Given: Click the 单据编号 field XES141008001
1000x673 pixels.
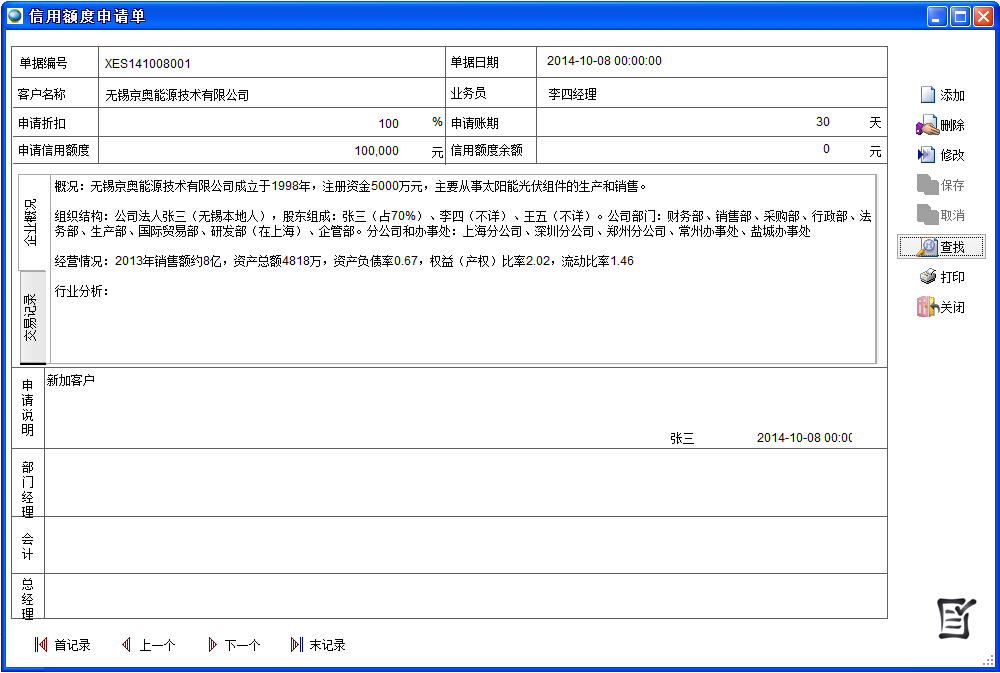Looking at the screenshot, I should click(270, 63).
